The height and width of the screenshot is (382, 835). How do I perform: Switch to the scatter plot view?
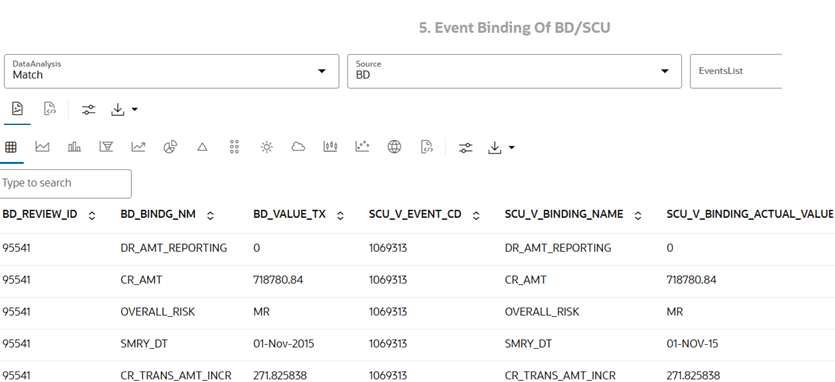(362, 147)
